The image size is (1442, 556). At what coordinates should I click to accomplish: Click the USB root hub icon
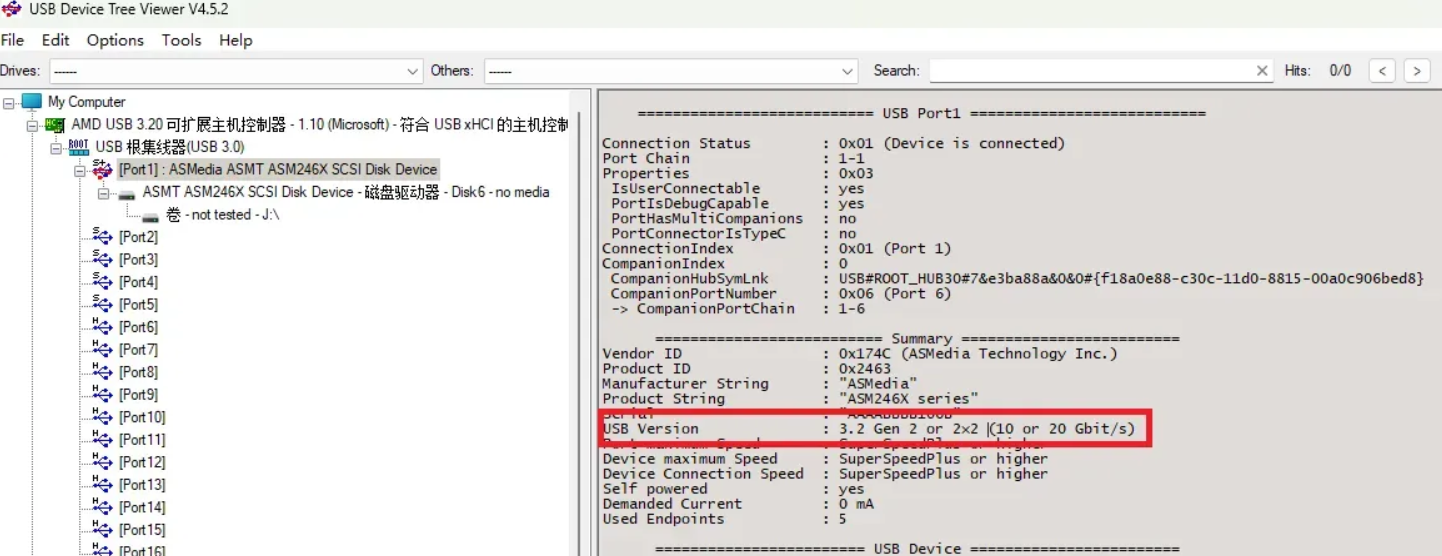tap(78, 147)
